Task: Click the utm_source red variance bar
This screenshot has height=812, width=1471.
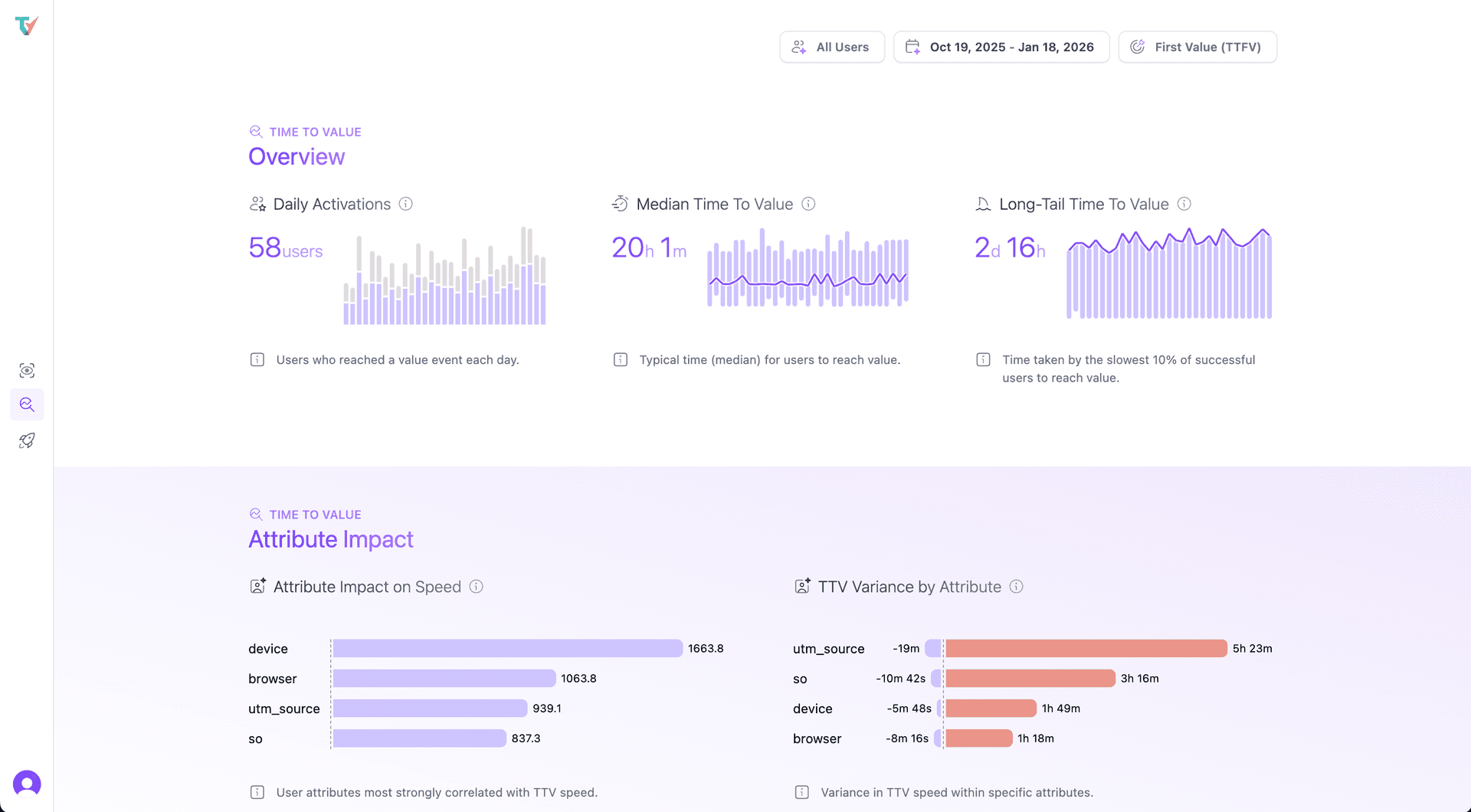Action: click(1086, 649)
